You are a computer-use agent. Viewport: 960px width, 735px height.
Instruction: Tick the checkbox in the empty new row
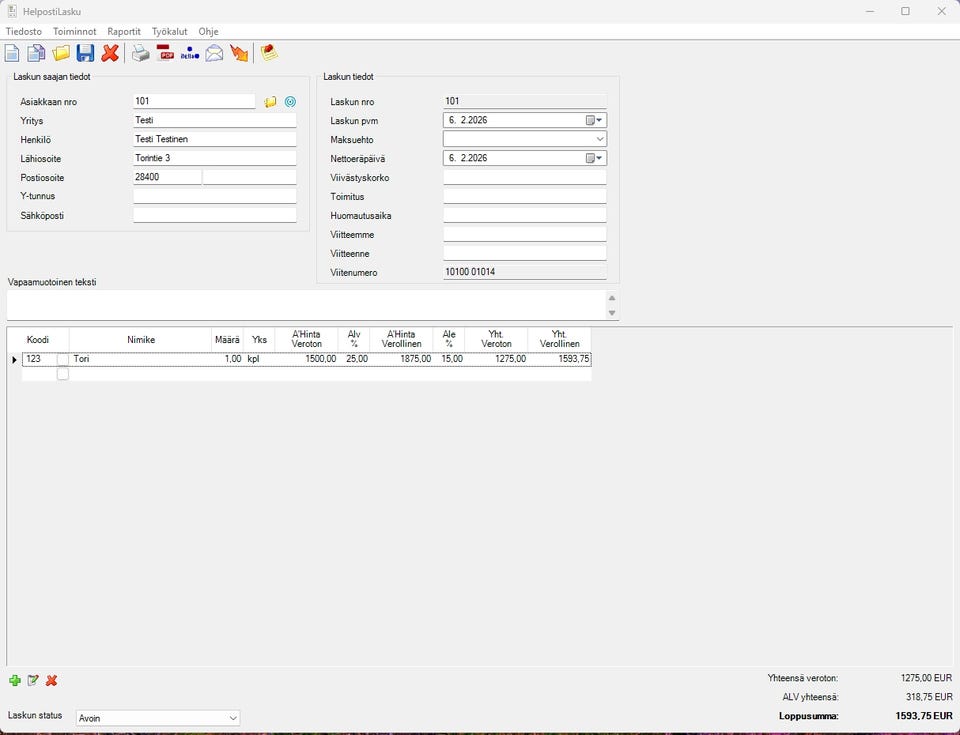pyautogui.click(x=62, y=374)
